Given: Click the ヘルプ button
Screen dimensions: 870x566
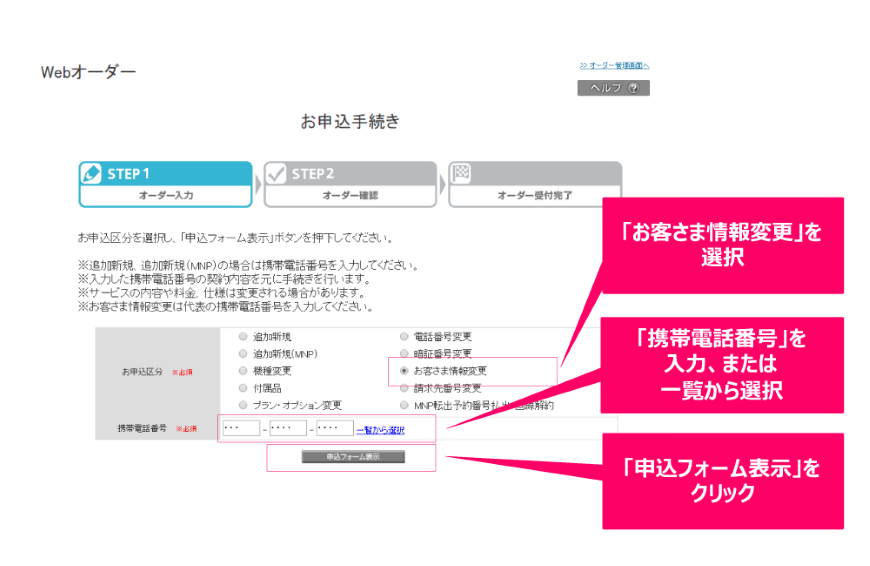Looking at the screenshot, I should pyautogui.click(x=614, y=88).
